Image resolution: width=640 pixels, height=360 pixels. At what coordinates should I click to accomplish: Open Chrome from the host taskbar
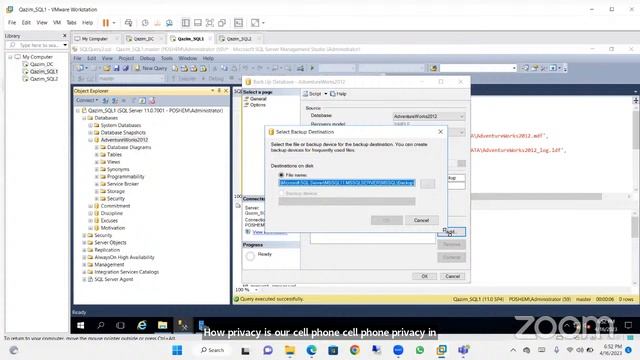point(355,350)
